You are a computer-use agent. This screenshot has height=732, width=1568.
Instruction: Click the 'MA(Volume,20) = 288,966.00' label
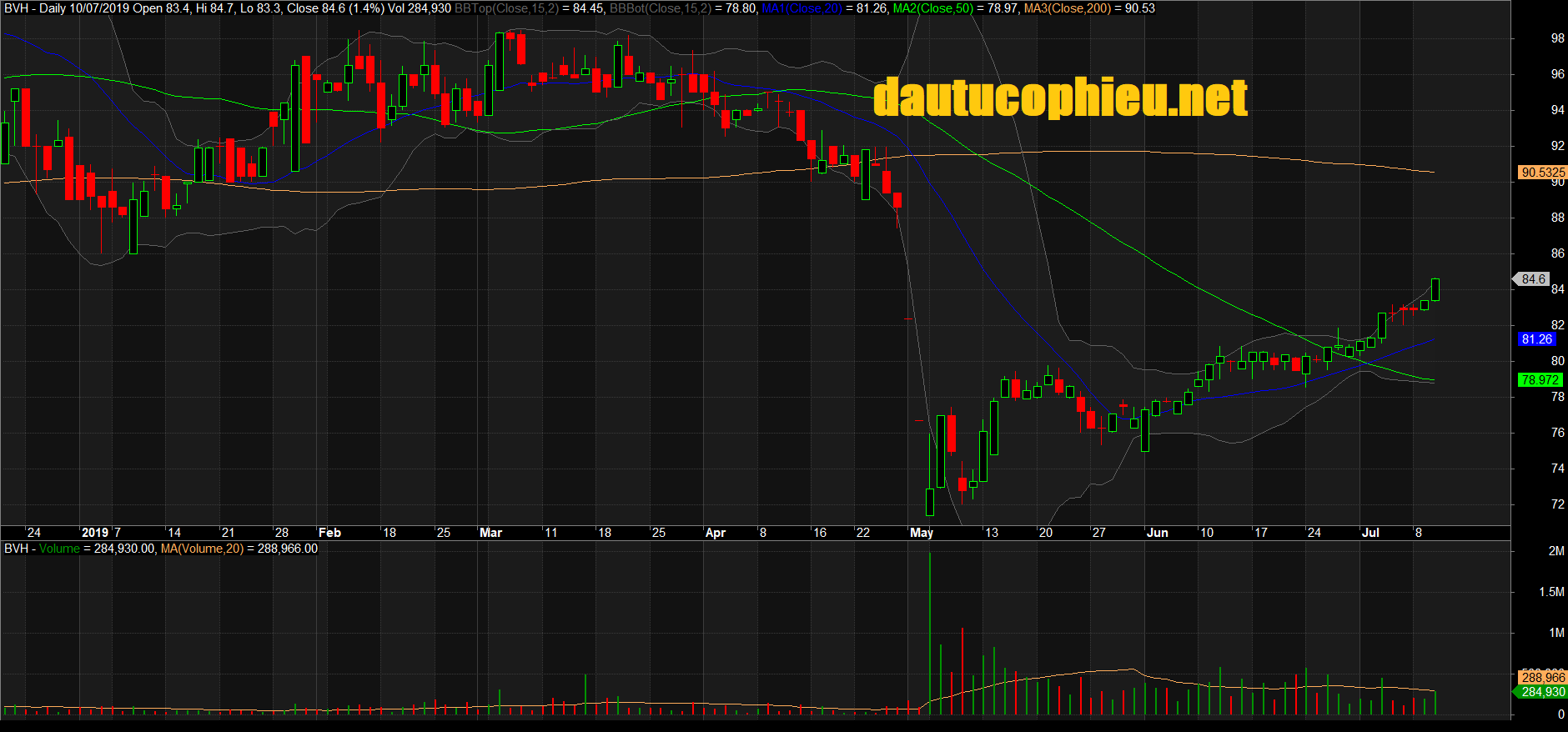tap(239, 549)
